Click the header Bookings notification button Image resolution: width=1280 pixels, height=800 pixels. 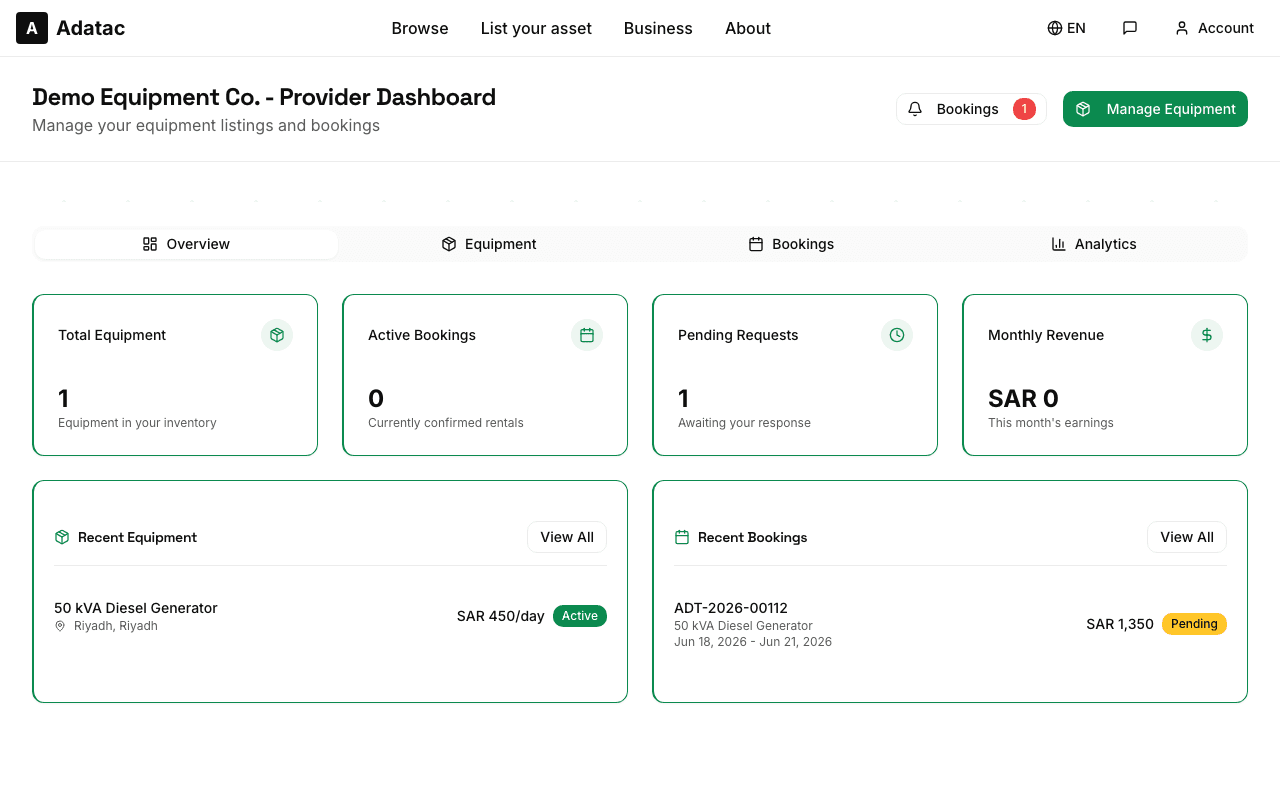point(971,109)
